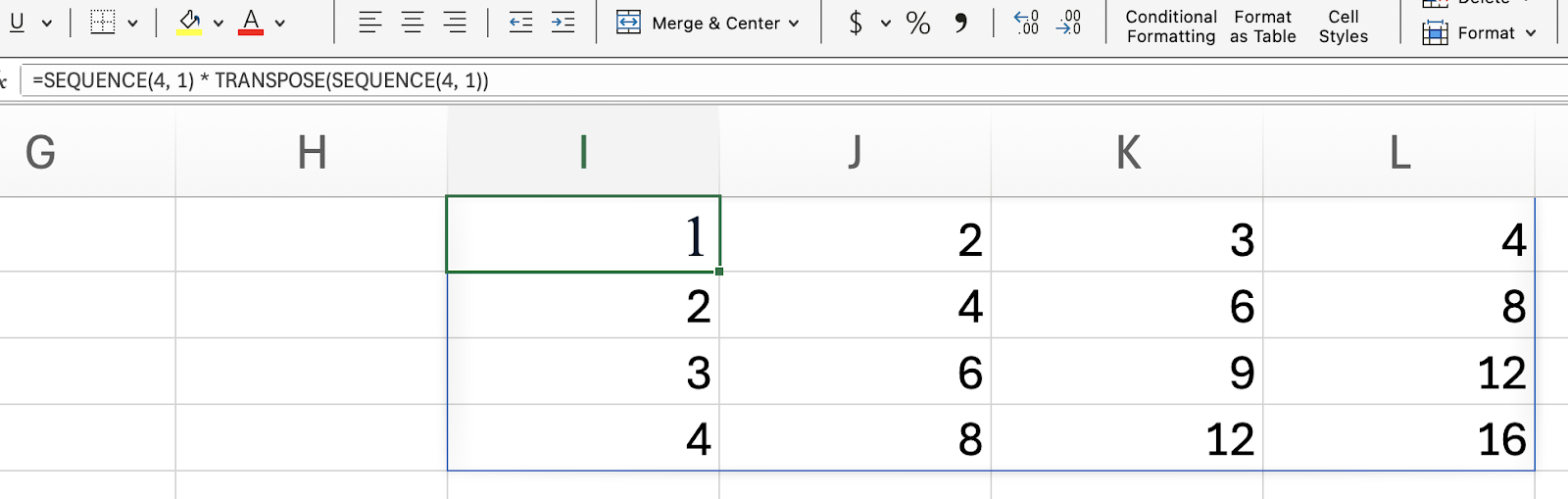Open underline style dropdown arrow

click(x=46, y=23)
